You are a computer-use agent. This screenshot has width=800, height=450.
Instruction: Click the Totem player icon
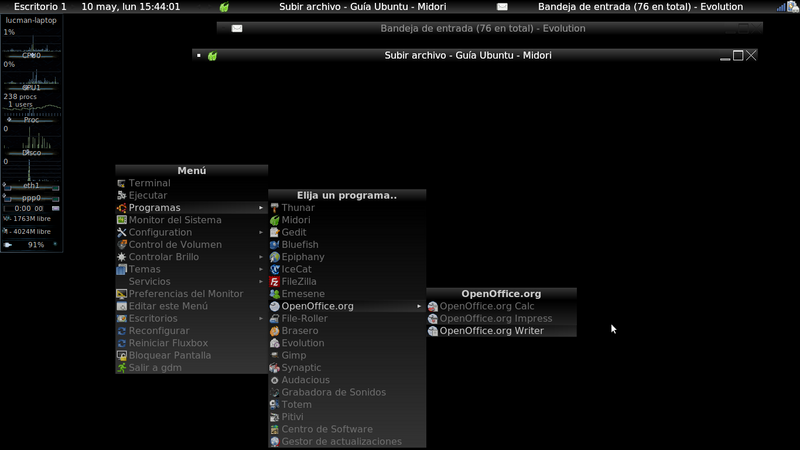click(x=275, y=405)
